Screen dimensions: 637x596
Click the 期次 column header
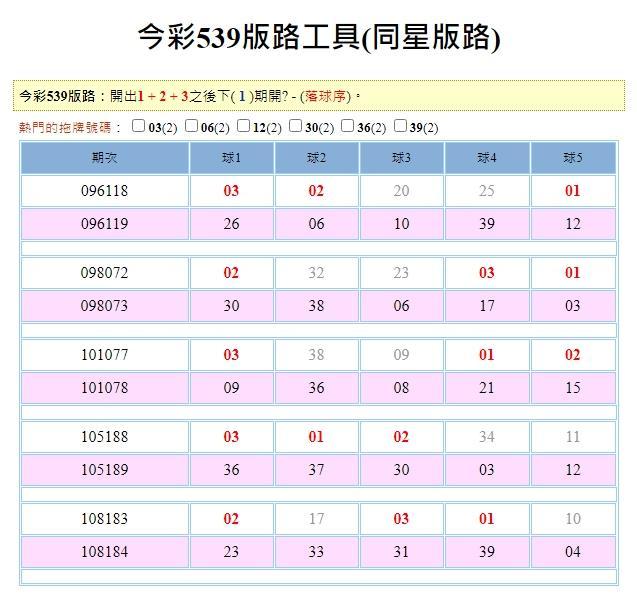point(105,158)
